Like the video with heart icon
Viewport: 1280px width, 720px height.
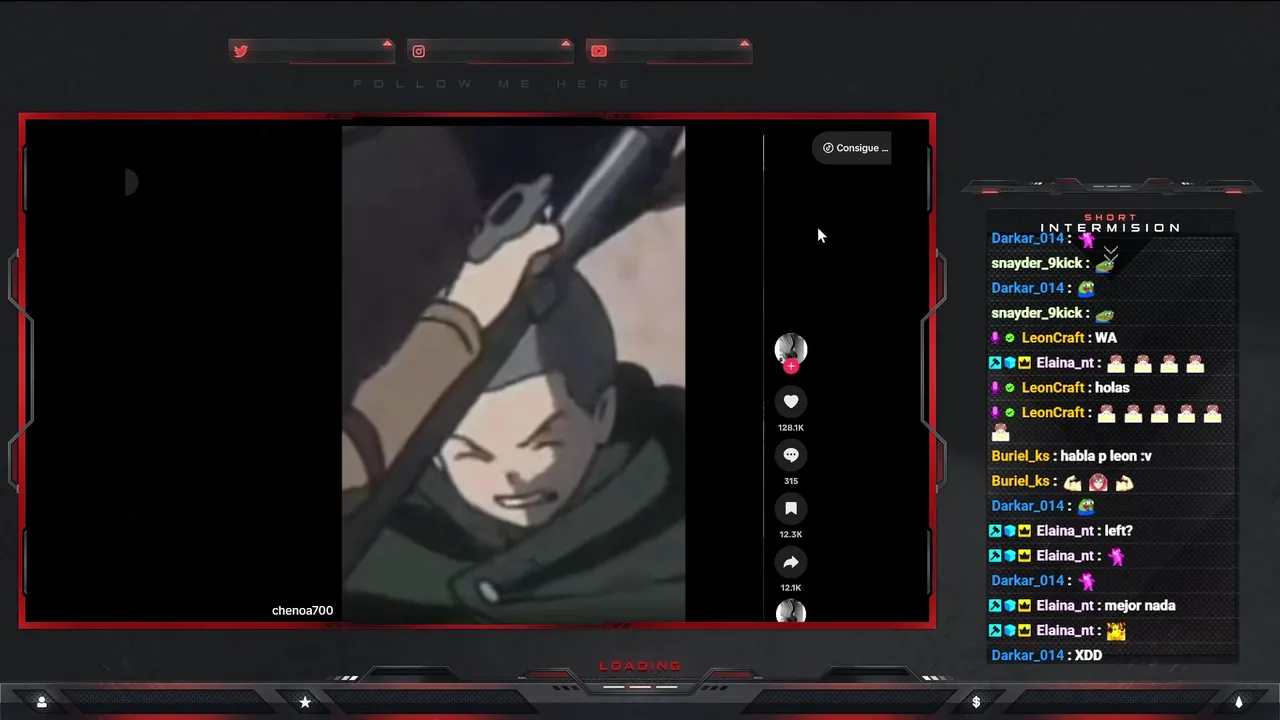(791, 401)
